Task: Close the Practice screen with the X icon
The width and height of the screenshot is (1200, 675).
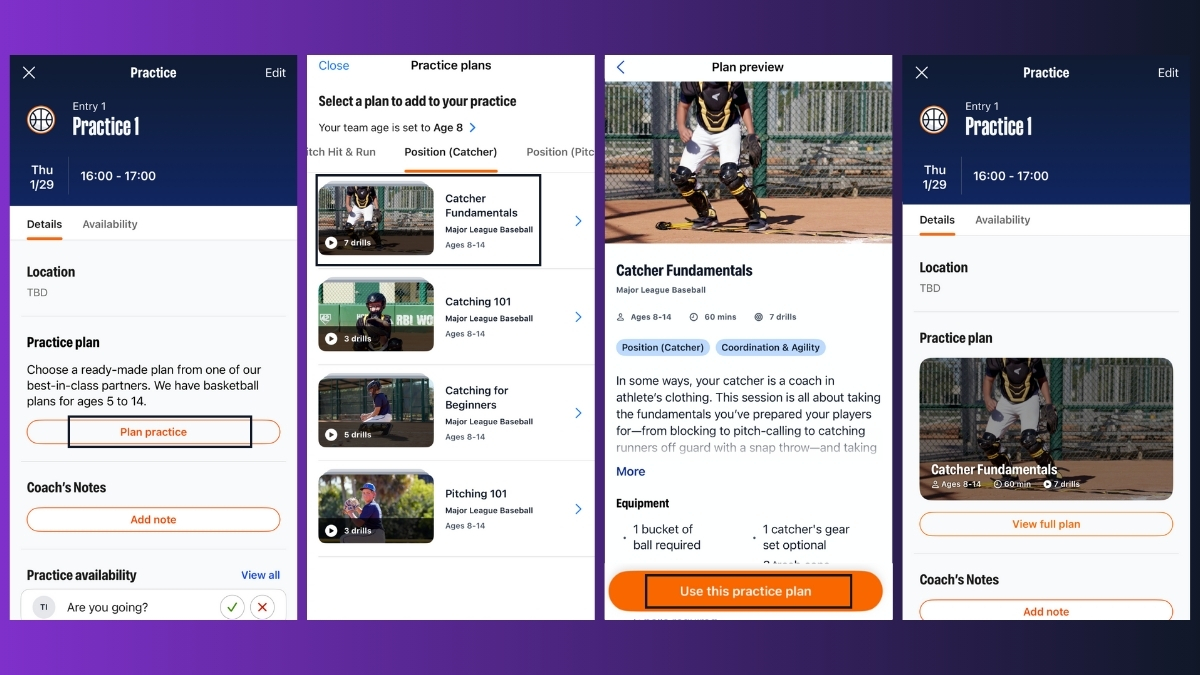Action: point(29,72)
